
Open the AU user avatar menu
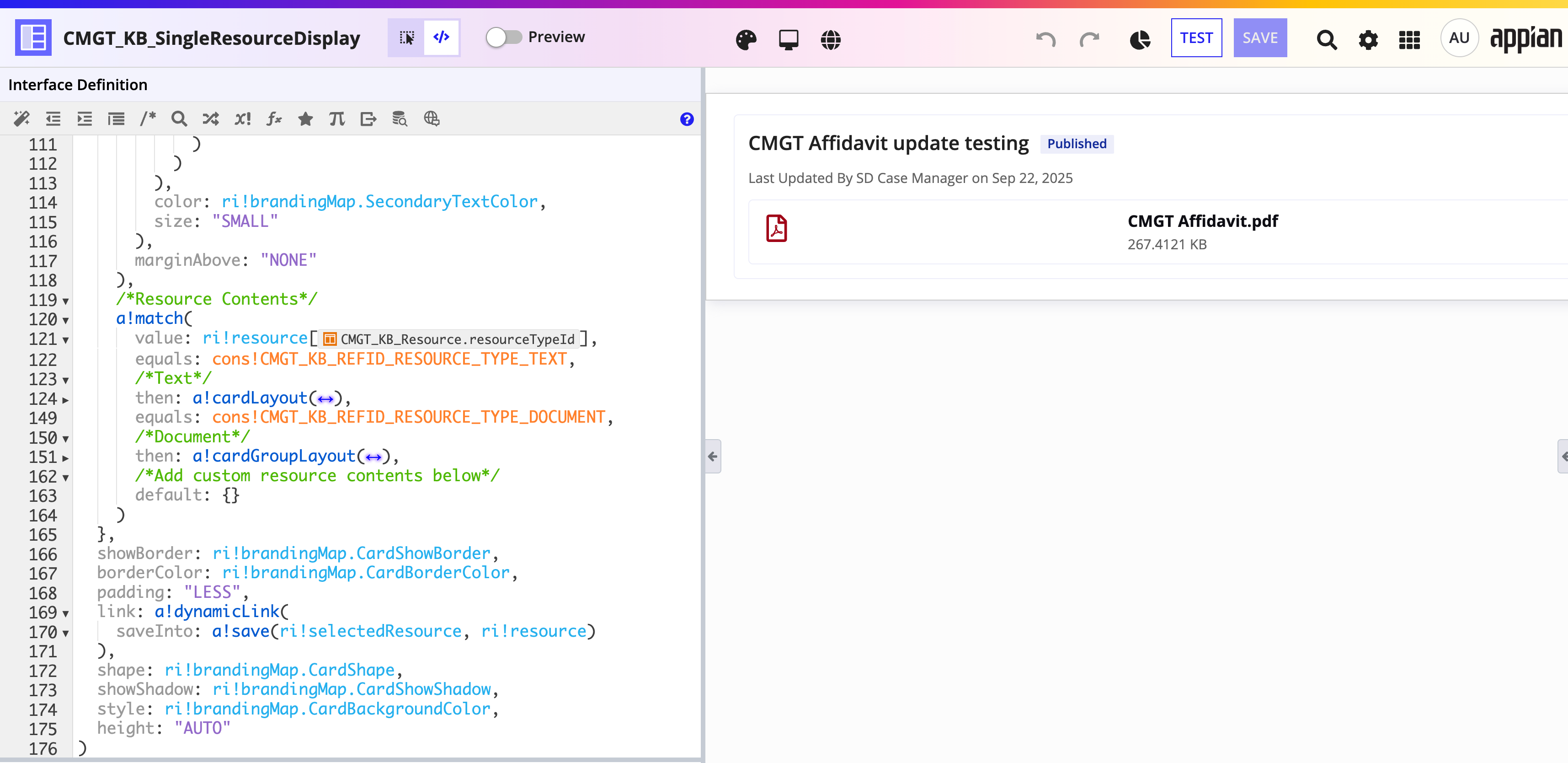[1459, 38]
